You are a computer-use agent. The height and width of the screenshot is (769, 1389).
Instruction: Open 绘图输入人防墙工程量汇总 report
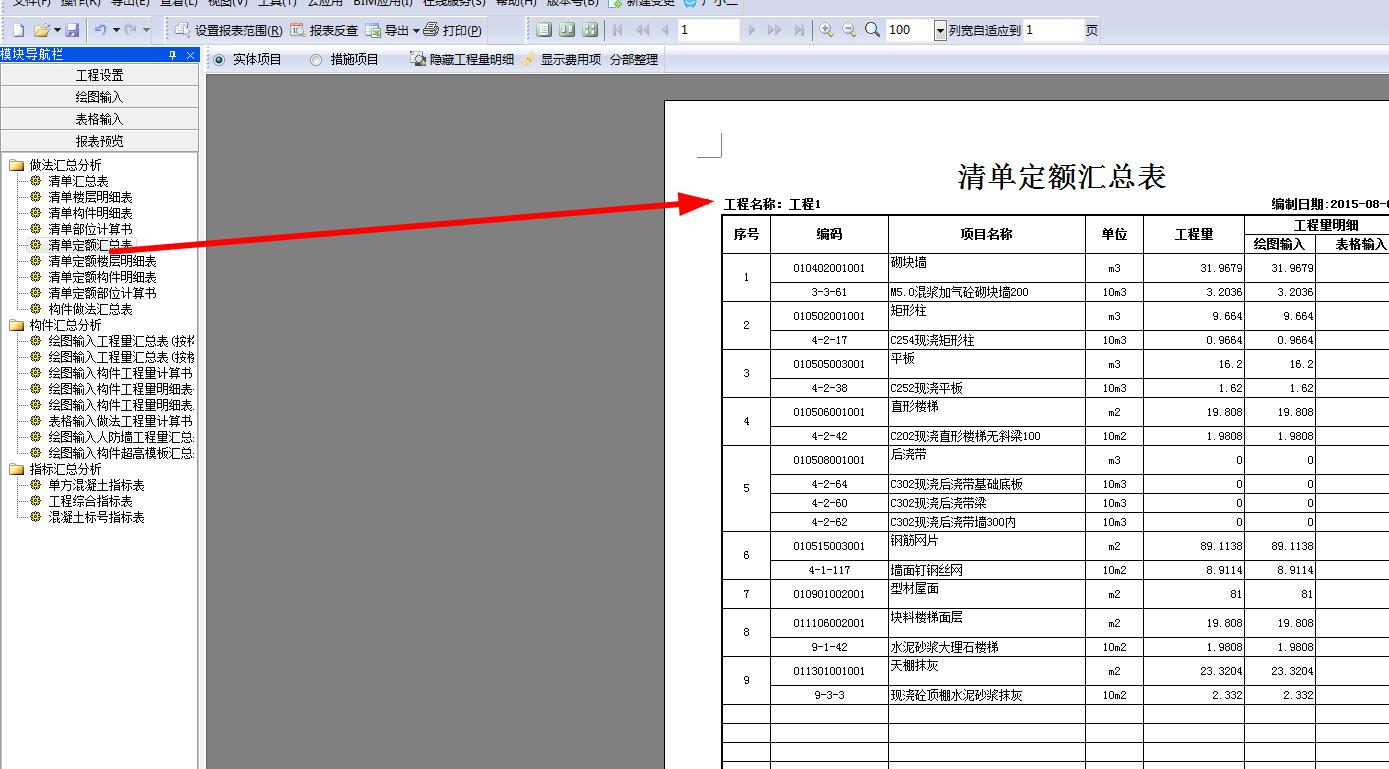(x=121, y=437)
